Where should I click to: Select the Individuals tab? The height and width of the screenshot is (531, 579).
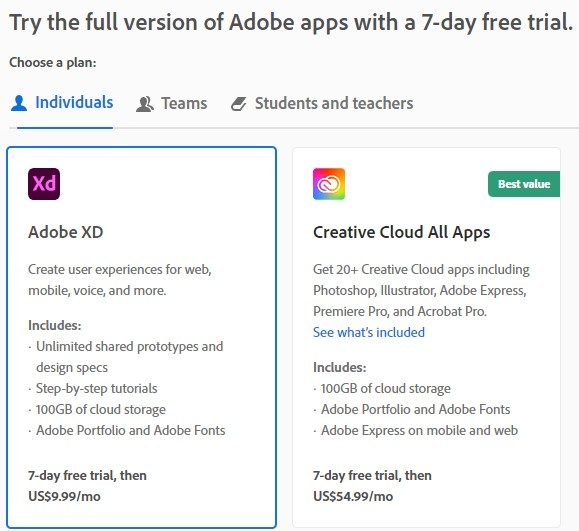tap(62, 103)
